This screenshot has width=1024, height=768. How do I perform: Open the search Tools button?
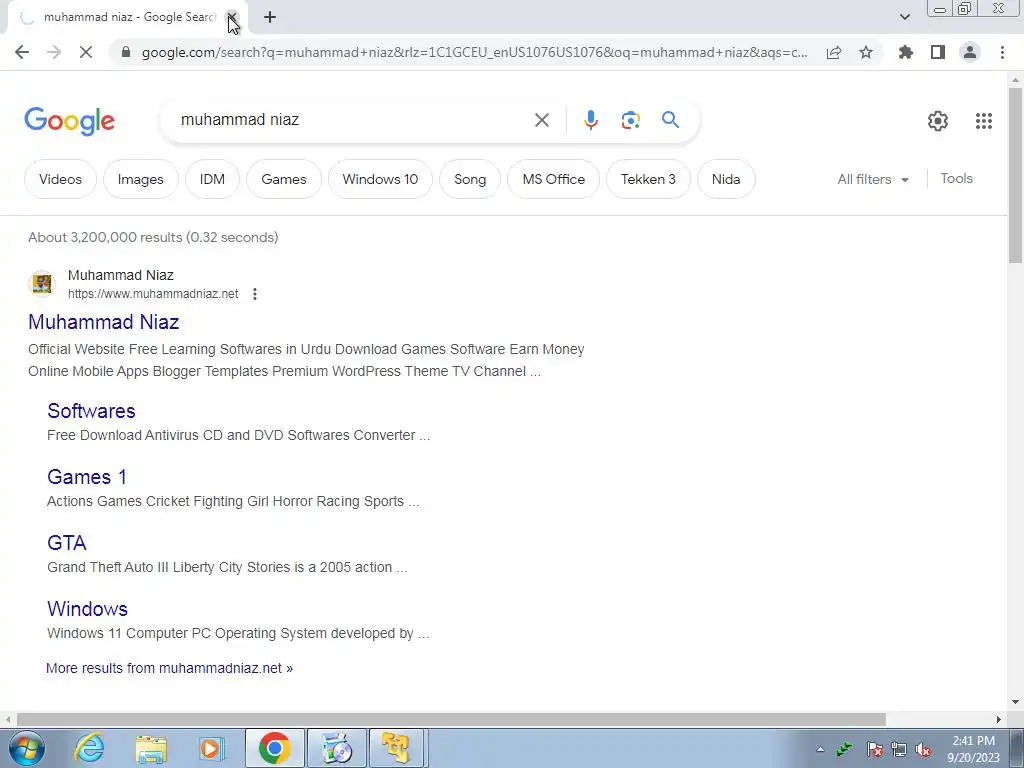(956, 178)
